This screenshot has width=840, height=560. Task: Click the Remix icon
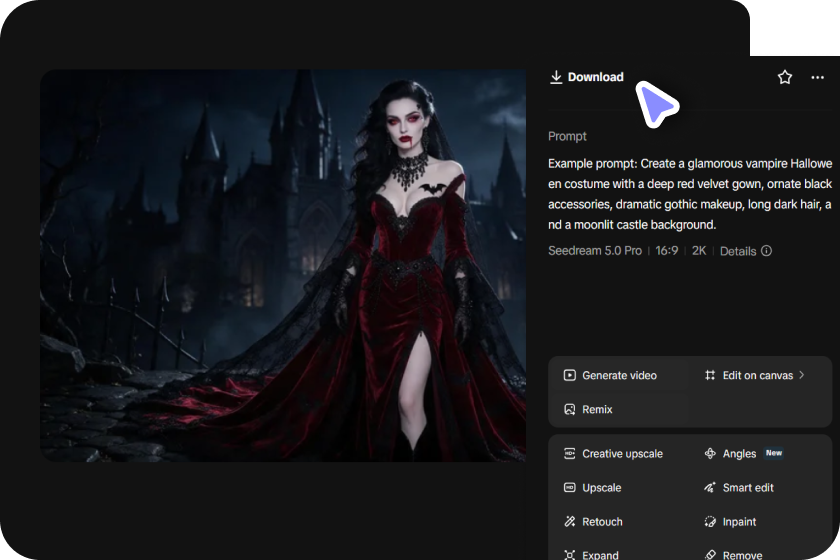pos(569,409)
